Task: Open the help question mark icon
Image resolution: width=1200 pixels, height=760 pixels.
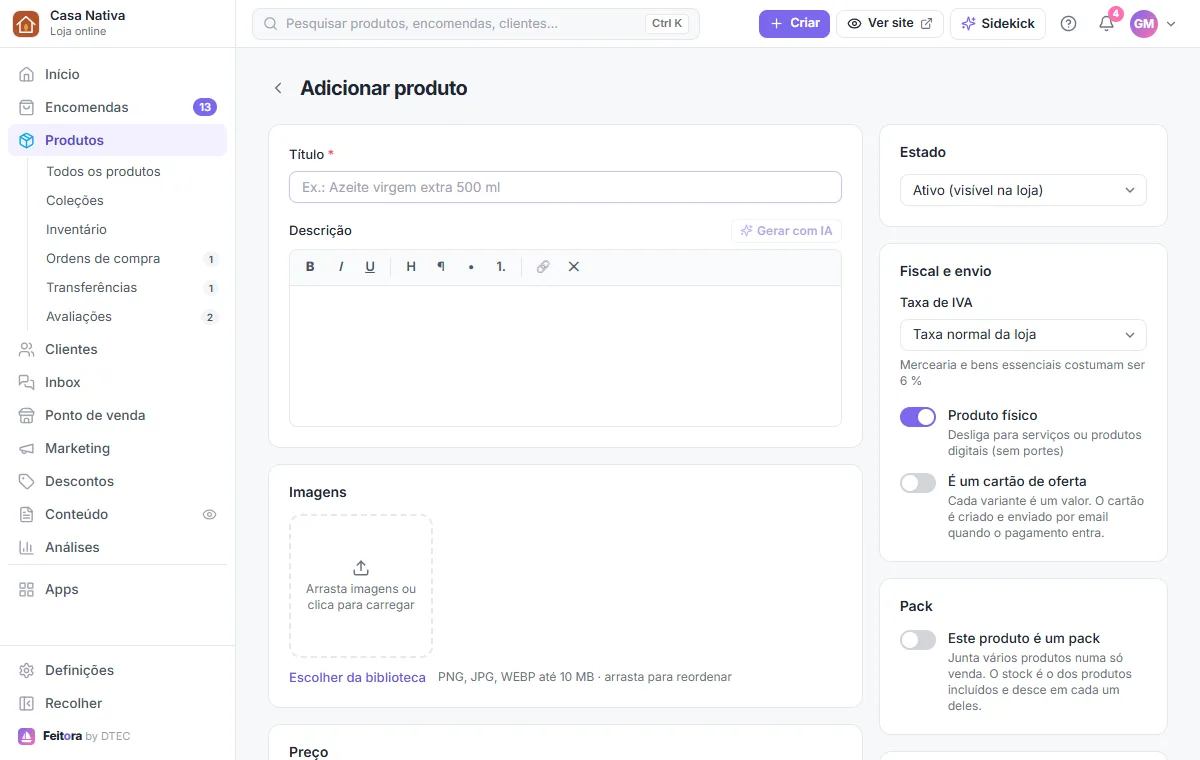Action: (x=1068, y=24)
